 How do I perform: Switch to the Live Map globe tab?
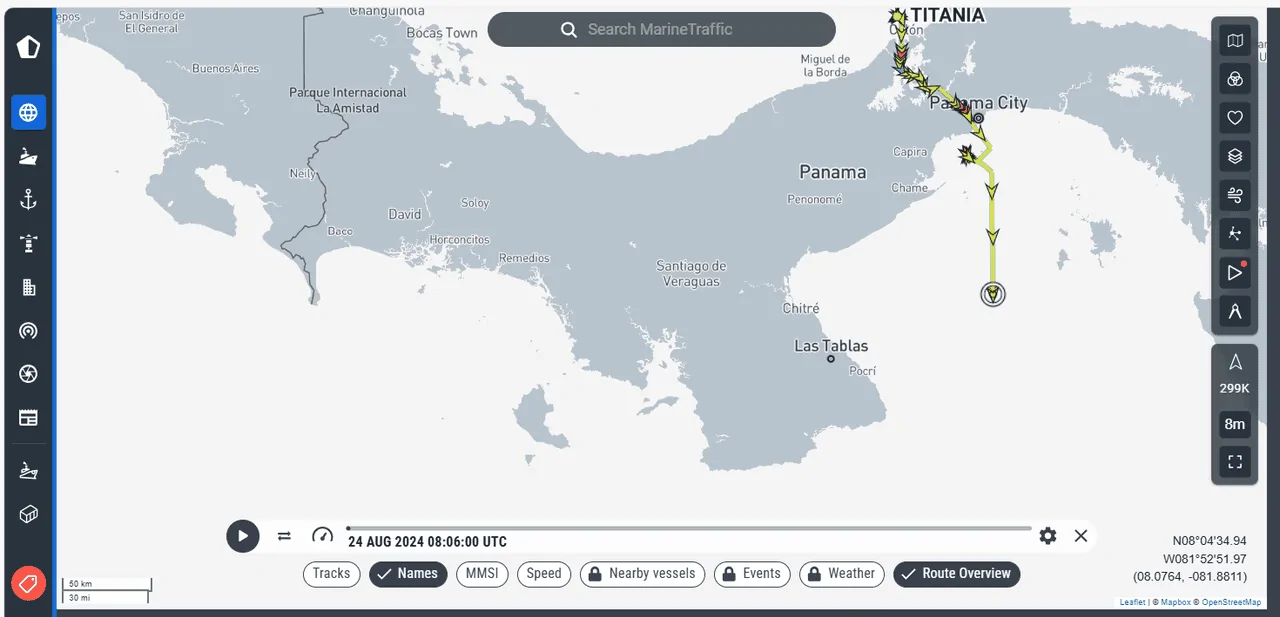(28, 112)
